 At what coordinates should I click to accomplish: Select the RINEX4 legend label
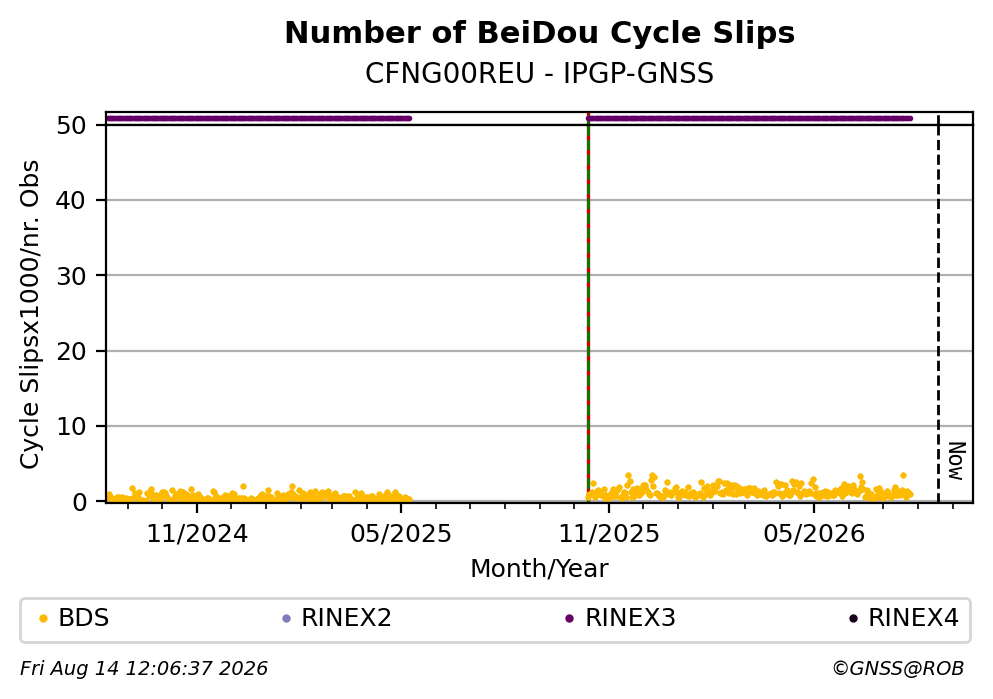[913, 618]
